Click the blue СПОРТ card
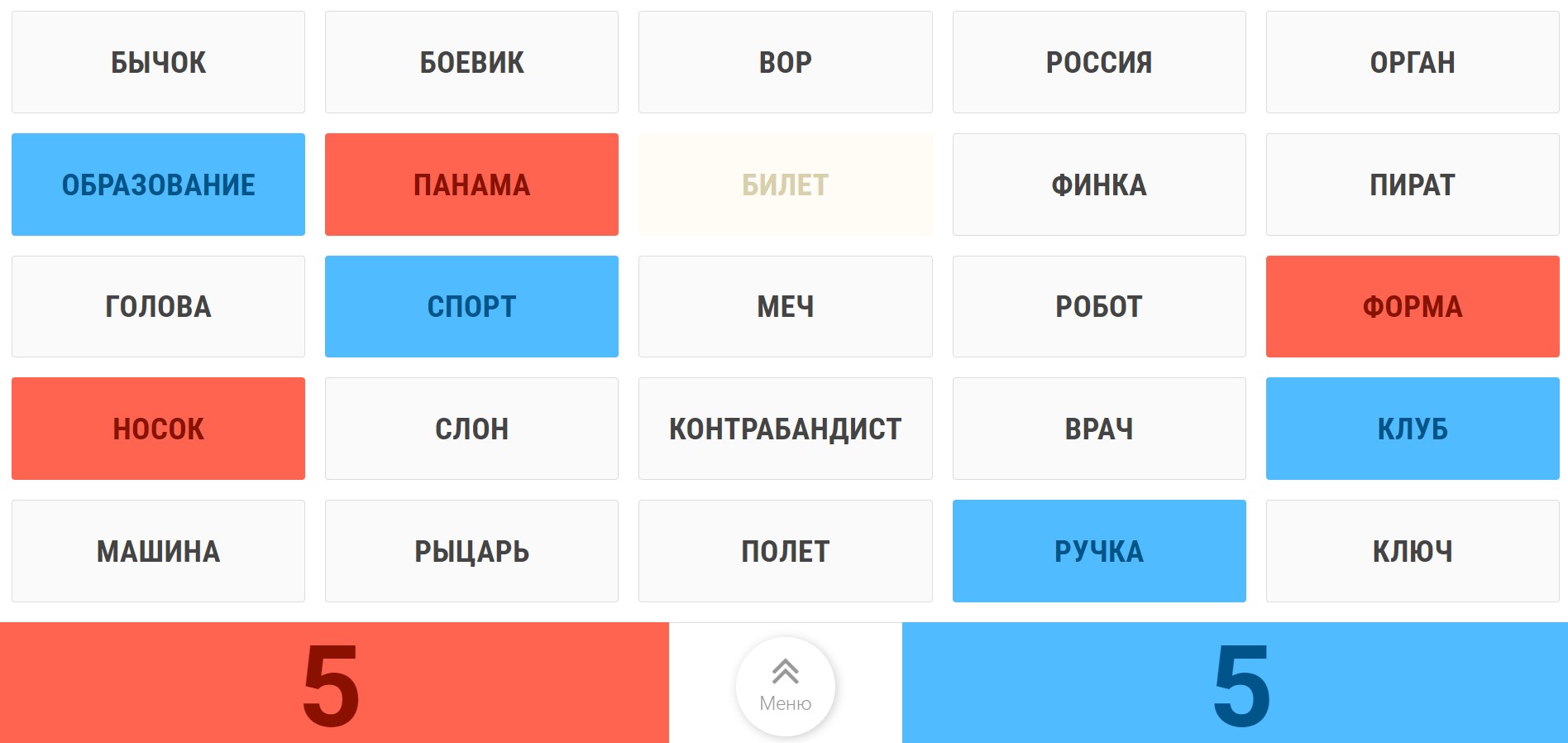 coord(471,306)
